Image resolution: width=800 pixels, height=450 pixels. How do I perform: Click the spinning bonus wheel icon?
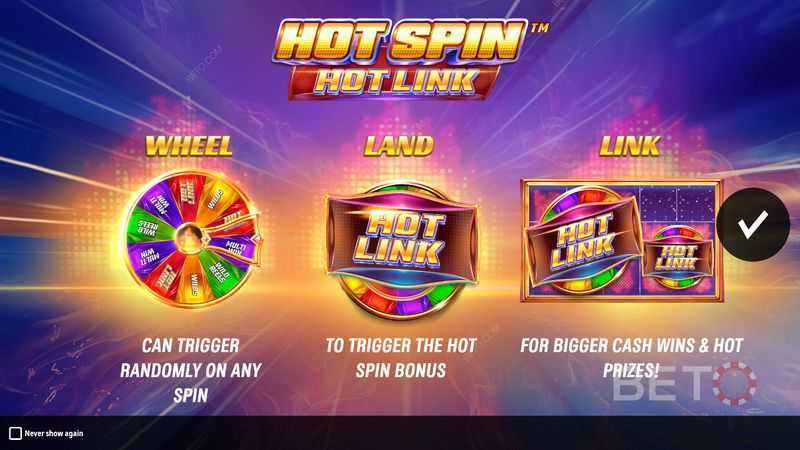191,239
